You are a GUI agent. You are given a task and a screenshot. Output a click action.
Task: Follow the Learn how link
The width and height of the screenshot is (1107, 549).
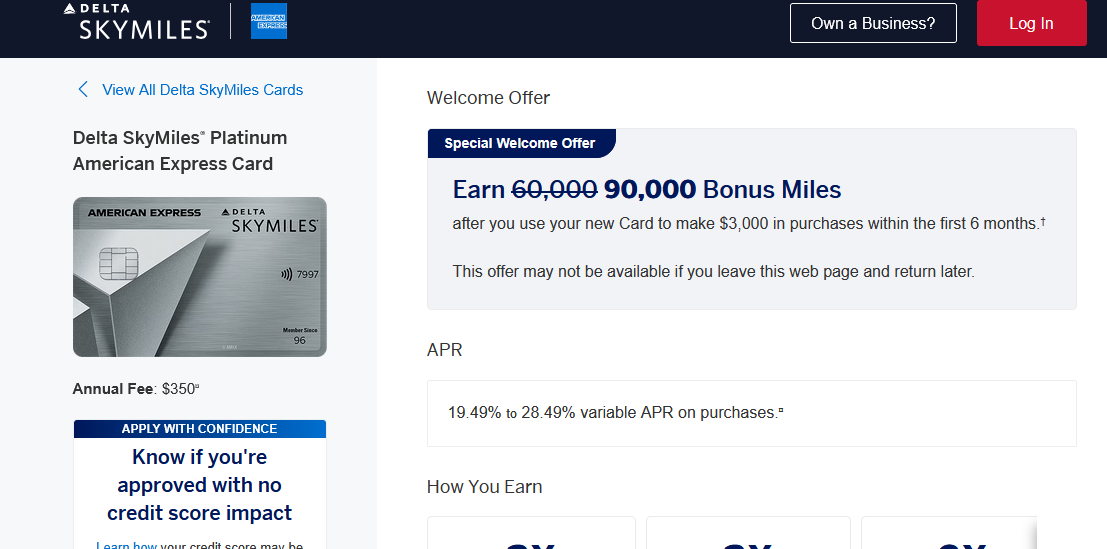tap(127, 546)
